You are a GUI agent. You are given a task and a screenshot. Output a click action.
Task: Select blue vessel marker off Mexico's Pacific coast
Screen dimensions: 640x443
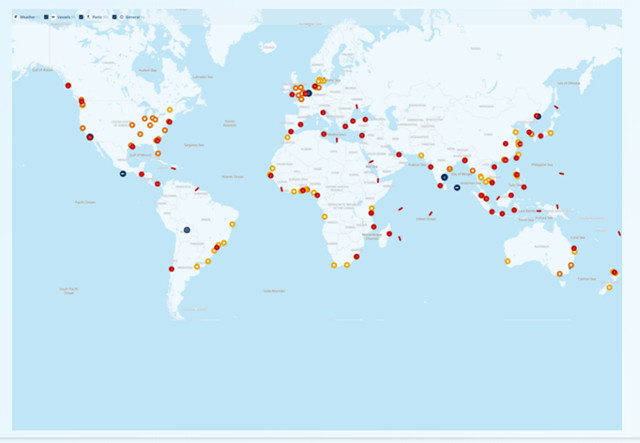tap(123, 174)
